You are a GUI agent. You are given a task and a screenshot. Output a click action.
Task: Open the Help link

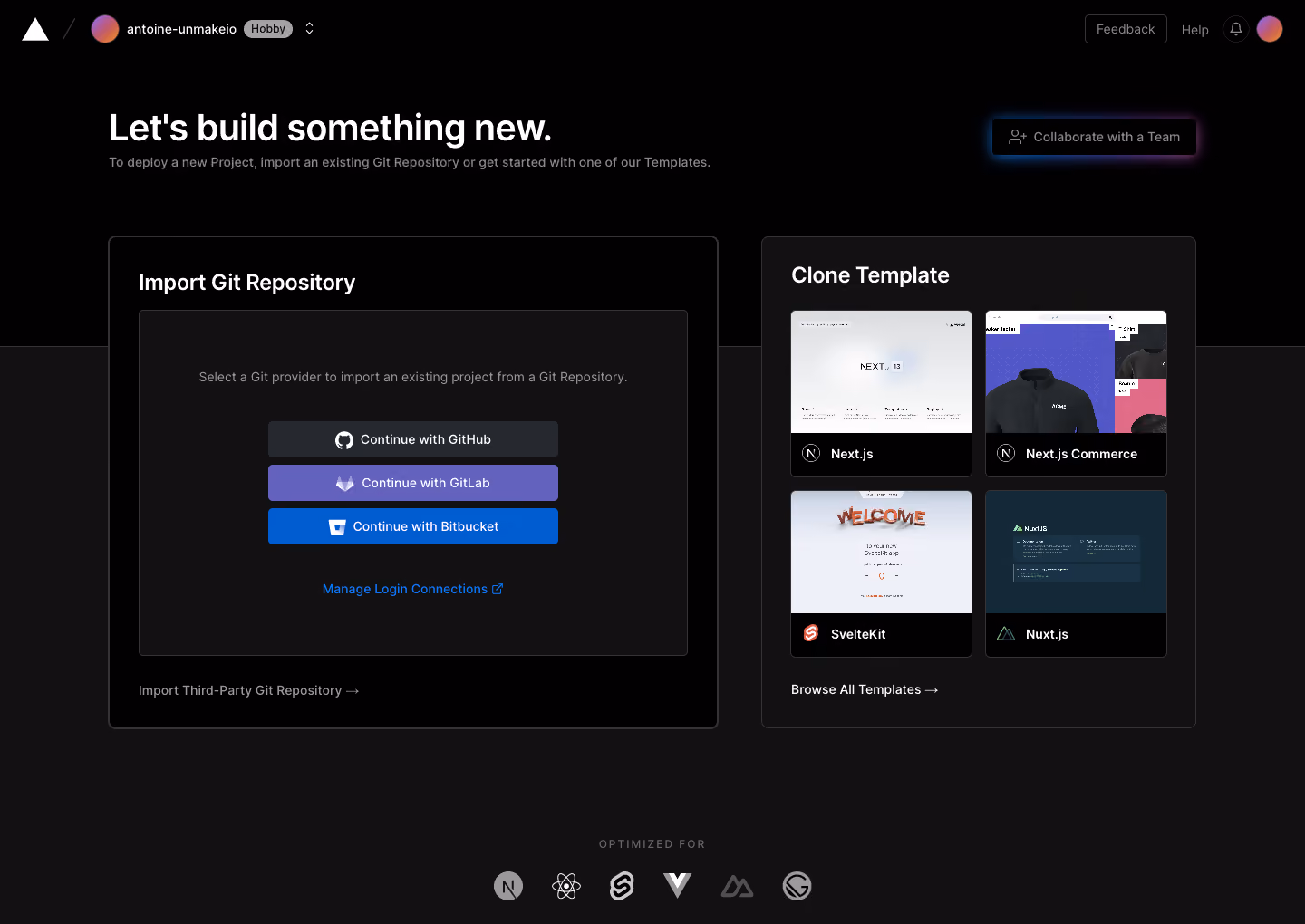tap(1194, 30)
